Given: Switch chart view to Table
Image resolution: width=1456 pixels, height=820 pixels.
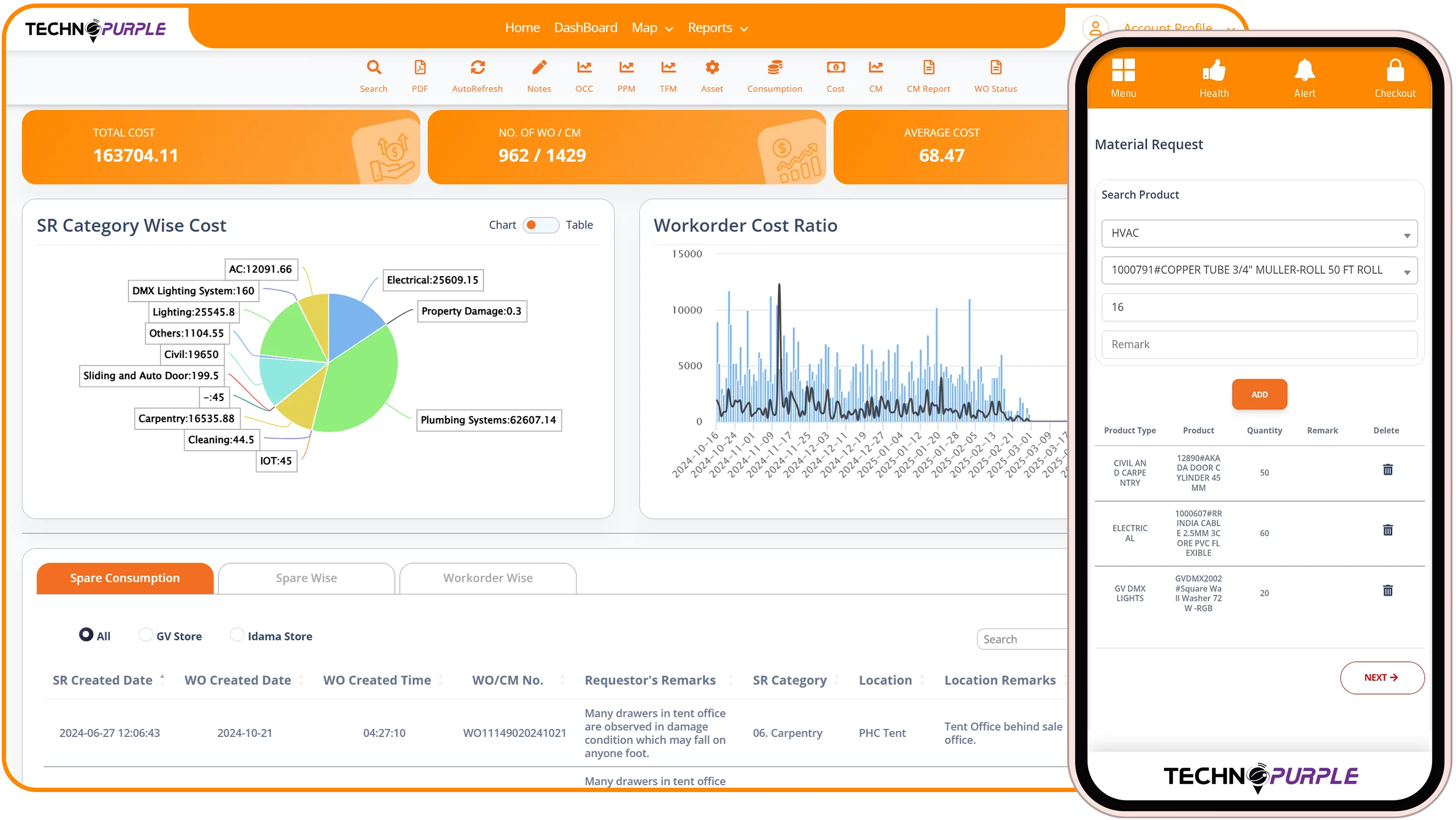Looking at the screenshot, I should [x=579, y=225].
